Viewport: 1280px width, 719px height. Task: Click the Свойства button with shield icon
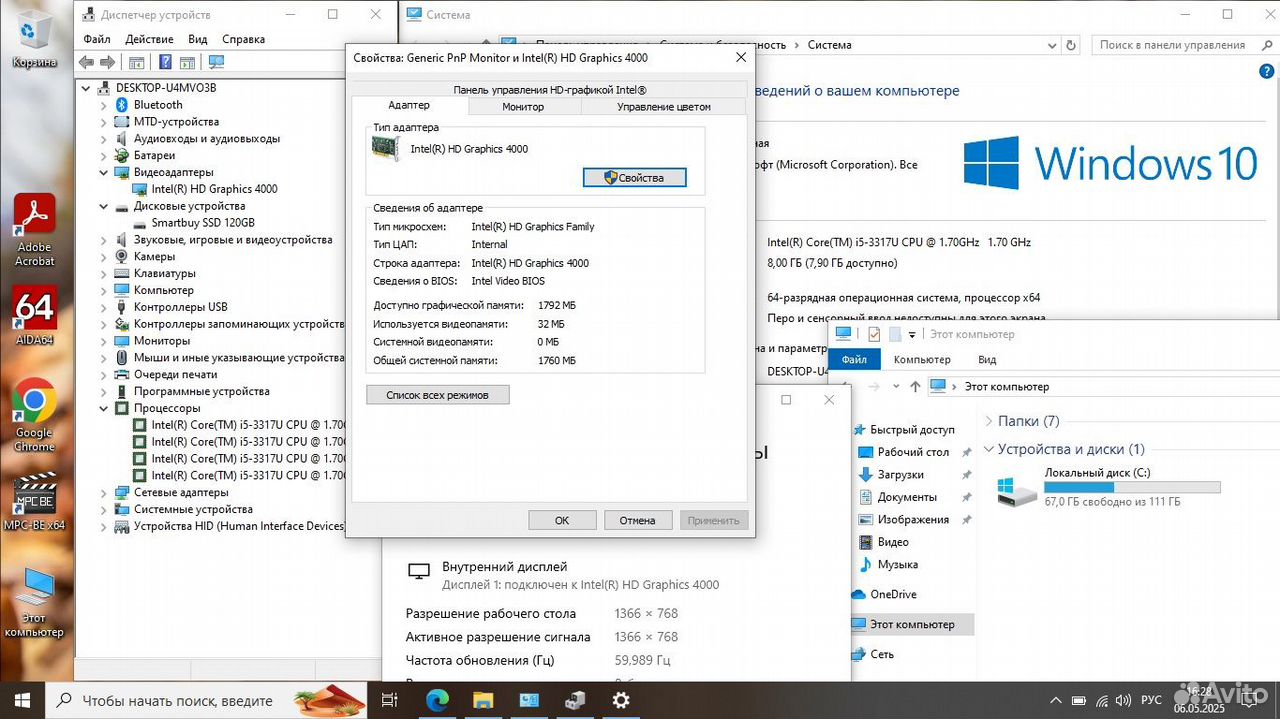(x=635, y=177)
